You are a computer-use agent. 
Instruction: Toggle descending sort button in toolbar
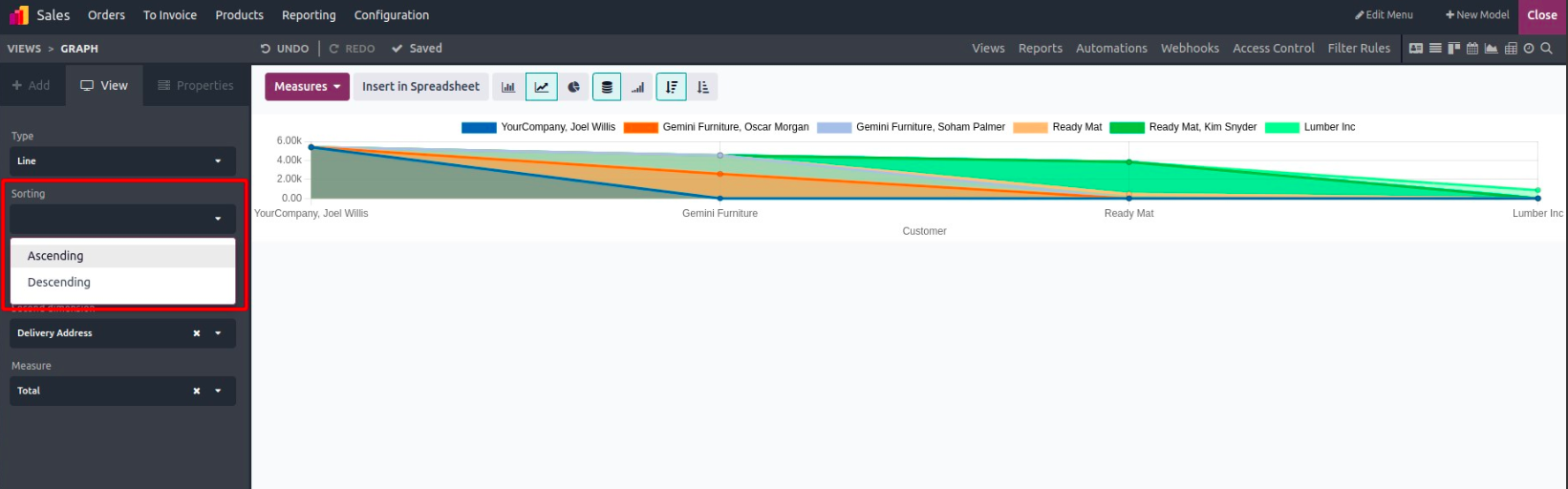(672, 87)
